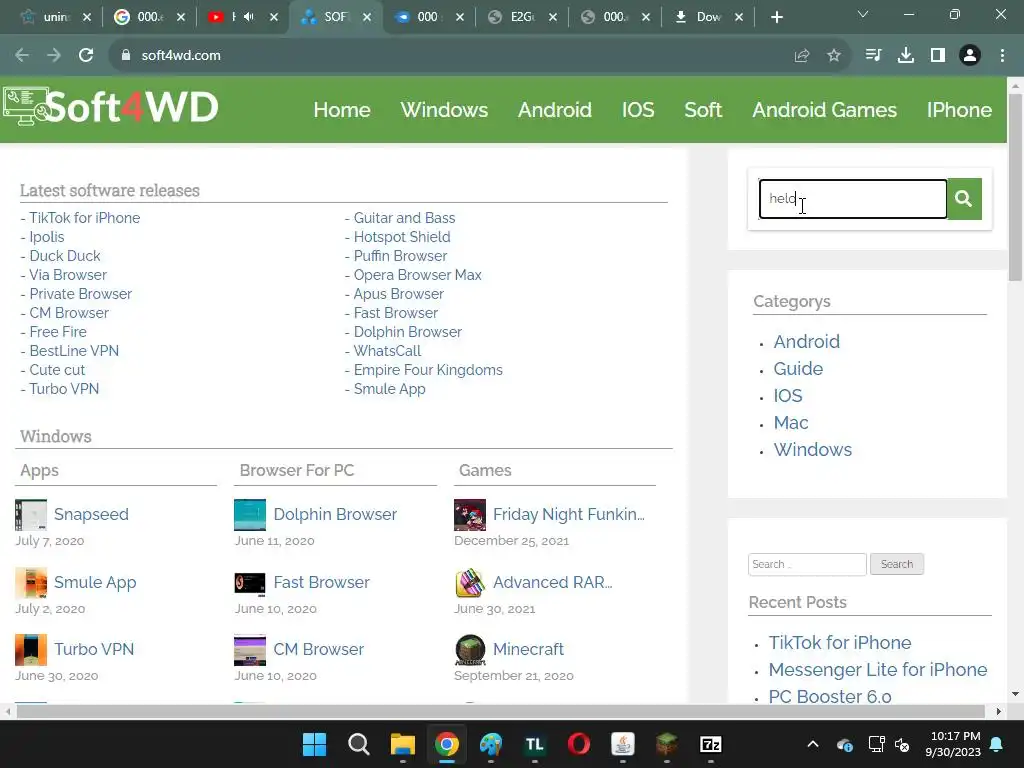Focus the top search field containing 'held'
Viewport: 1024px width, 768px height.
point(853,199)
